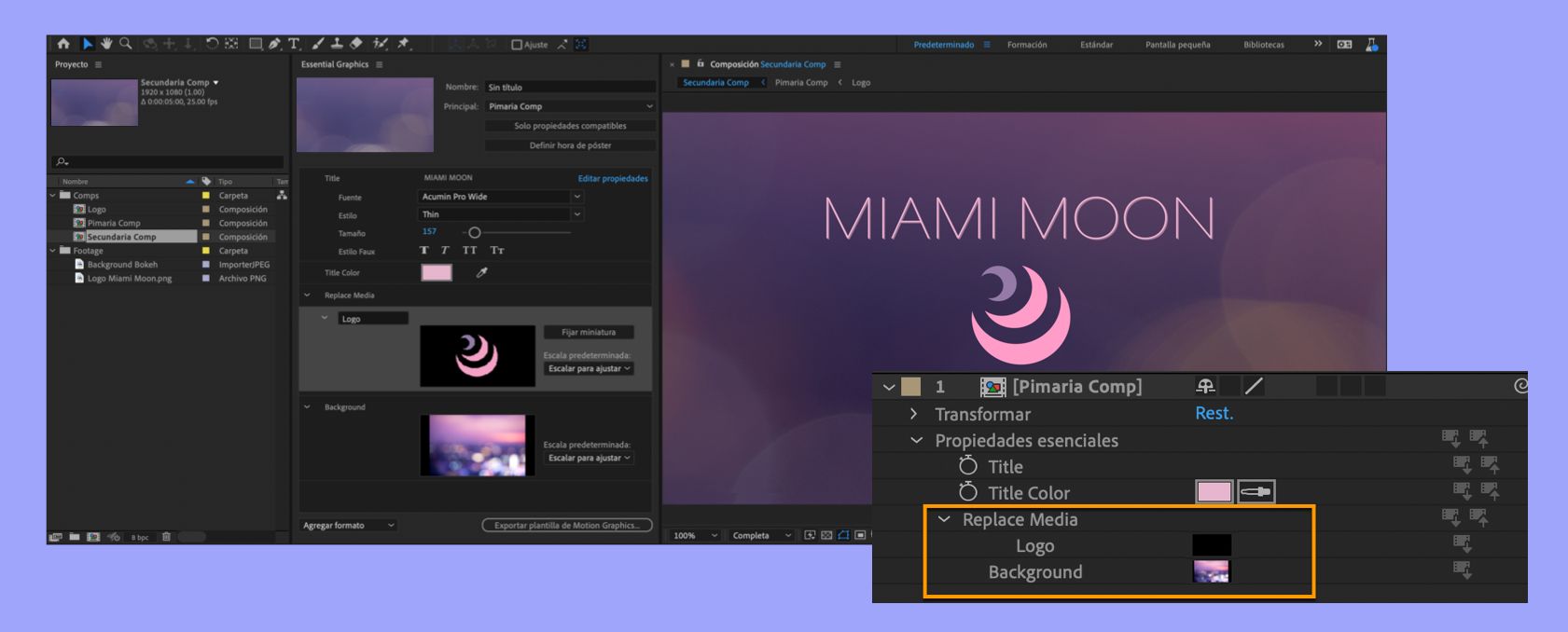The image size is (1568, 632).
Task: Switch to Pantalla pequeña workspace
Action: click(1178, 45)
